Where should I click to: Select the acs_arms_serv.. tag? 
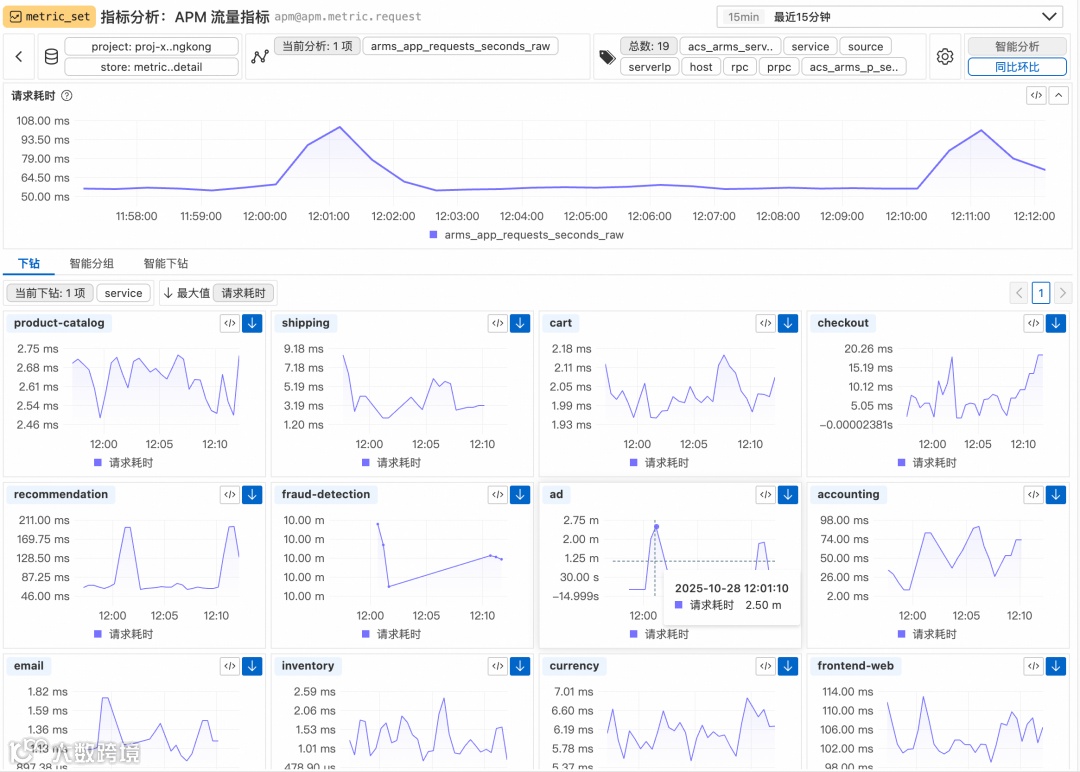(730, 46)
